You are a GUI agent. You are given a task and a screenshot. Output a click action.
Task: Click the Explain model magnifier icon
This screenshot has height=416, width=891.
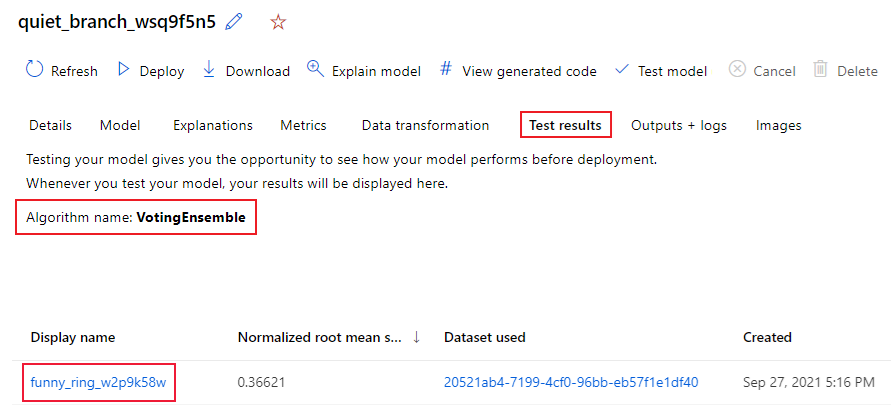coord(315,69)
